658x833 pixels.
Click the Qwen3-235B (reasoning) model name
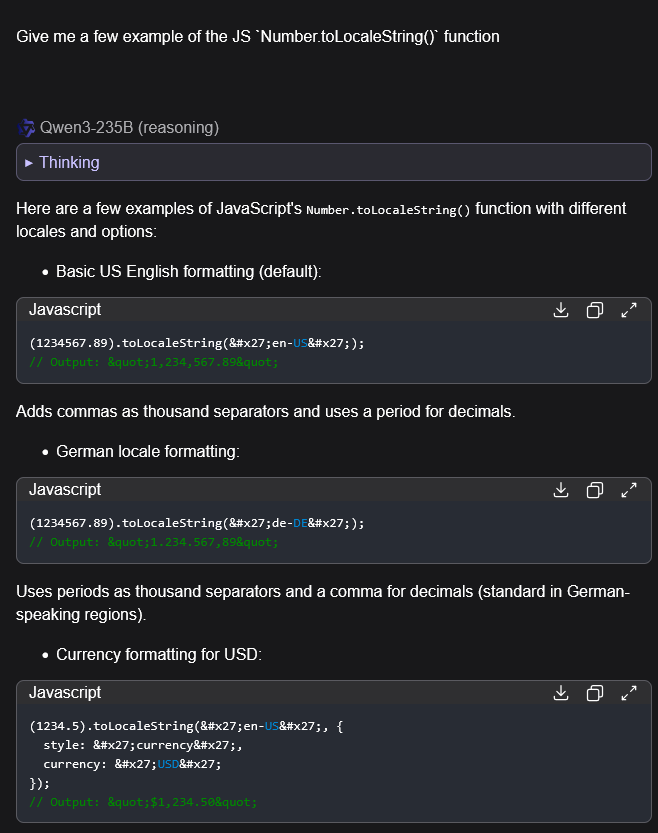coord(129,128)
